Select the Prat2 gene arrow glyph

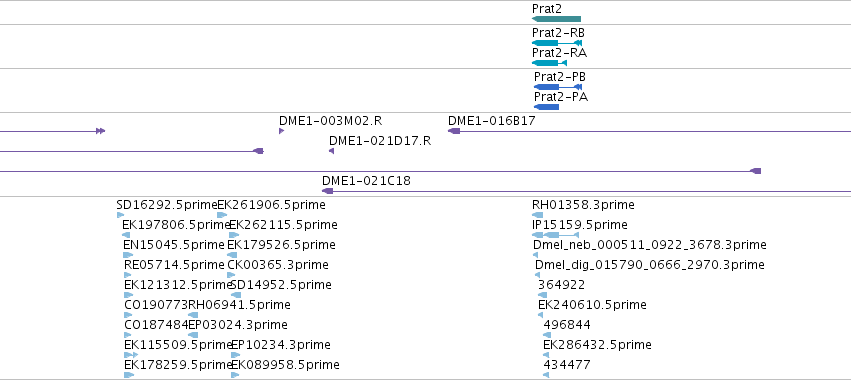click(x=556, y=19)
